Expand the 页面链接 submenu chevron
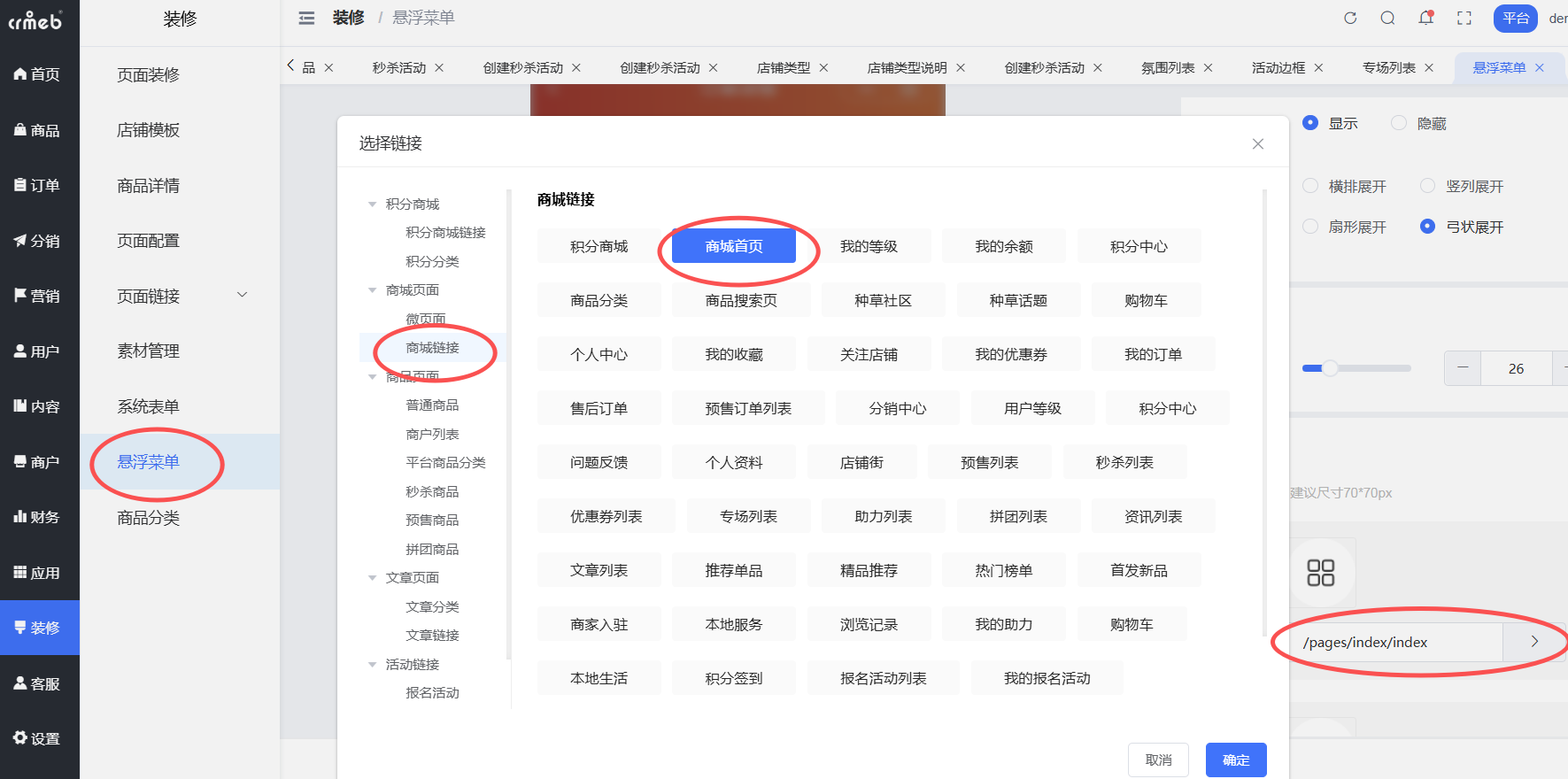The width and height of the screenshot is (1568, 779). (242, 295)
